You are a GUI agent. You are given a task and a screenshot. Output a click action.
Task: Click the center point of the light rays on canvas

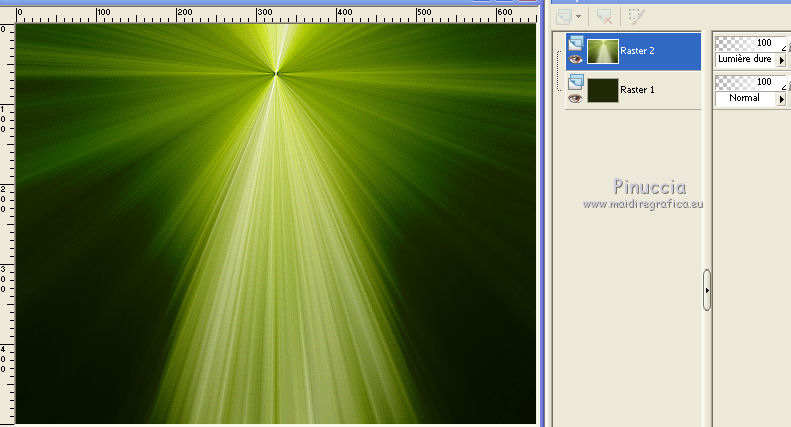coord(276,74)
